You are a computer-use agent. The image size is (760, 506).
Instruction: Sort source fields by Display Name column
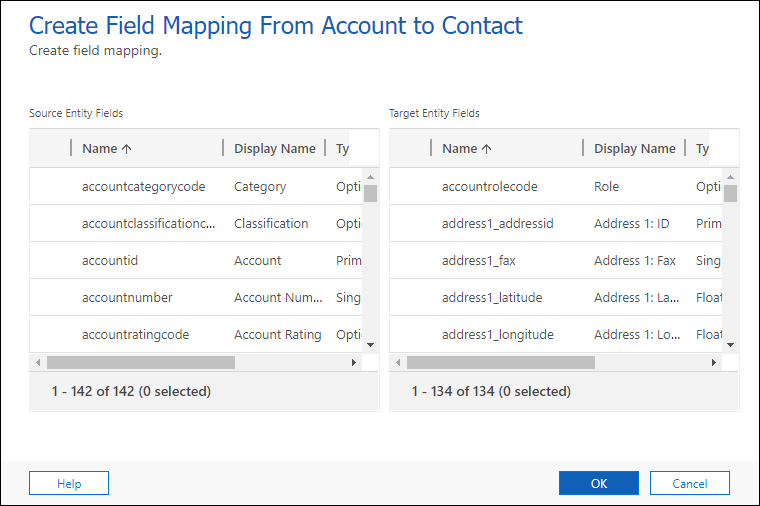click(x=274, y=148)
